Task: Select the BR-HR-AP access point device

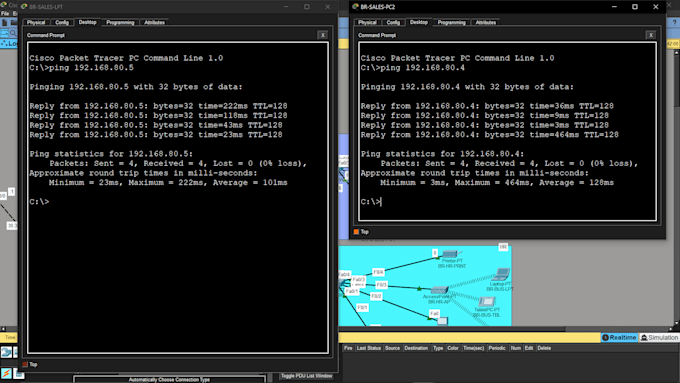Action: (x=439, y=290)
